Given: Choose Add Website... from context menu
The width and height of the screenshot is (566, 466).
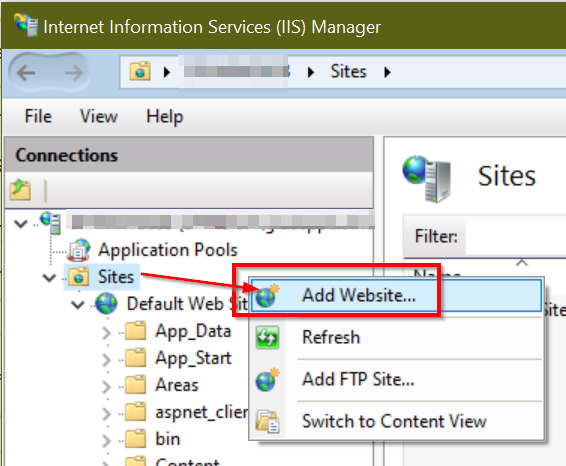Looking at the screenshot, I should [396, 295].
